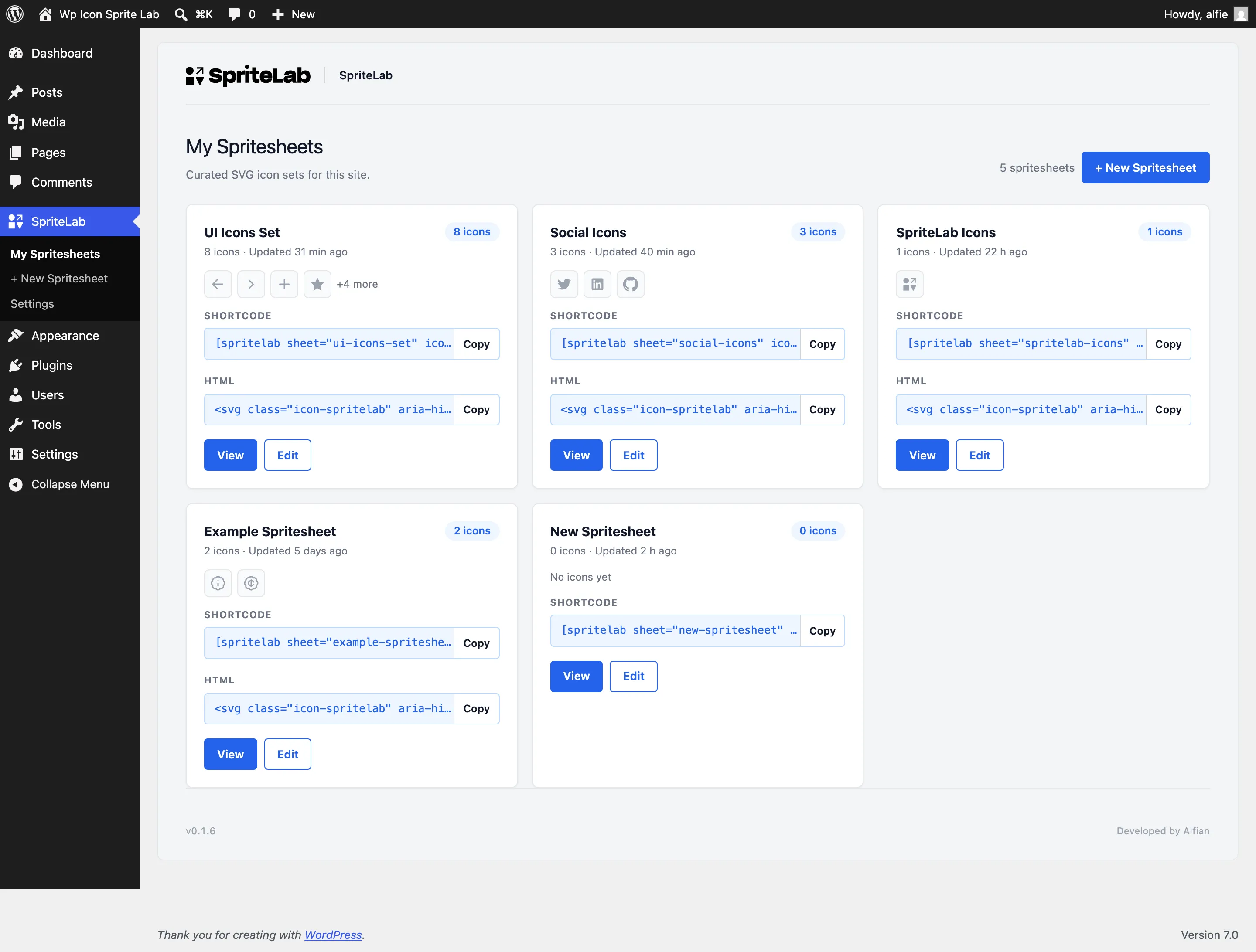The image size is (1256, 952).
Task: Select the social-icons shortcode field
Action: (x=675, y=343)
